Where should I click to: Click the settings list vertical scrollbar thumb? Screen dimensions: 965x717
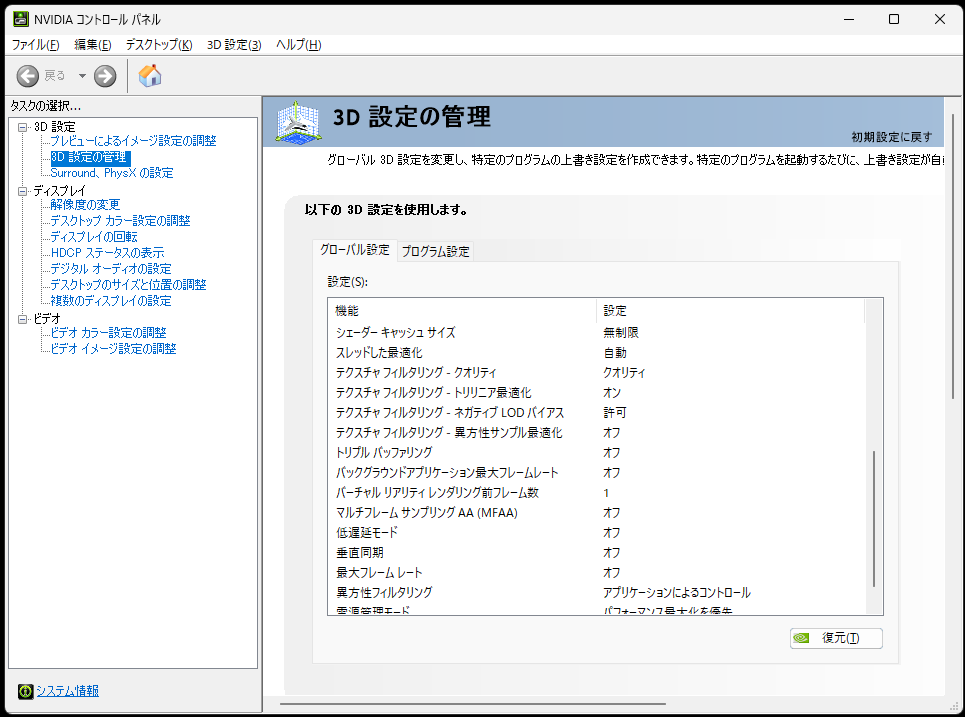pos(874,519)
